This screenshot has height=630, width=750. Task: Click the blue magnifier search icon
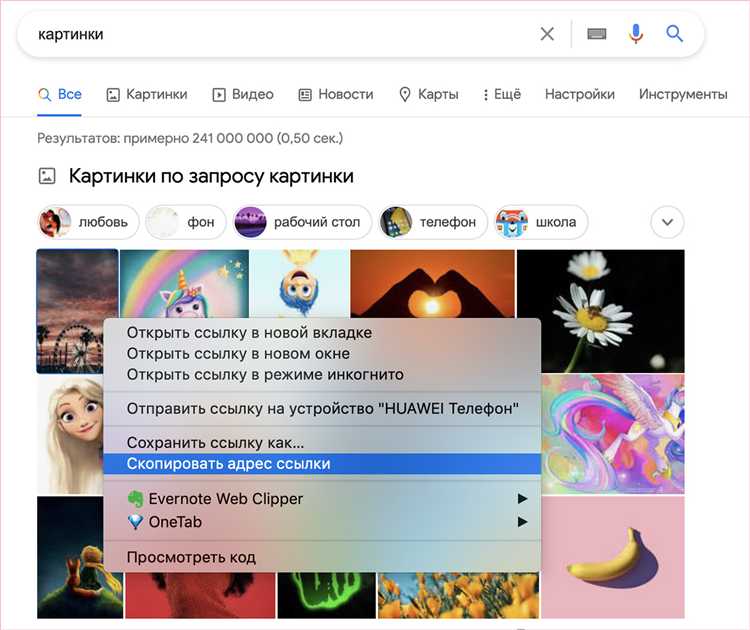(675, 34)
